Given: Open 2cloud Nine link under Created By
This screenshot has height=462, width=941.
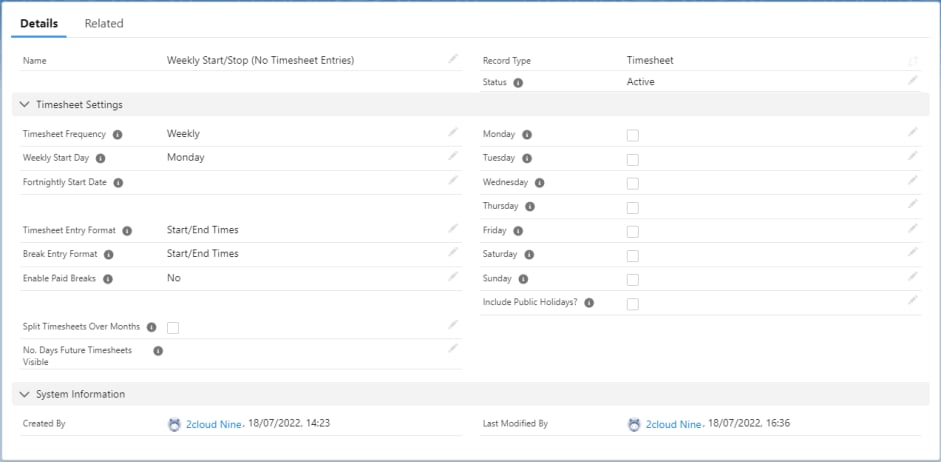Looking at the screenshot, I should click(x=213, y=424).
